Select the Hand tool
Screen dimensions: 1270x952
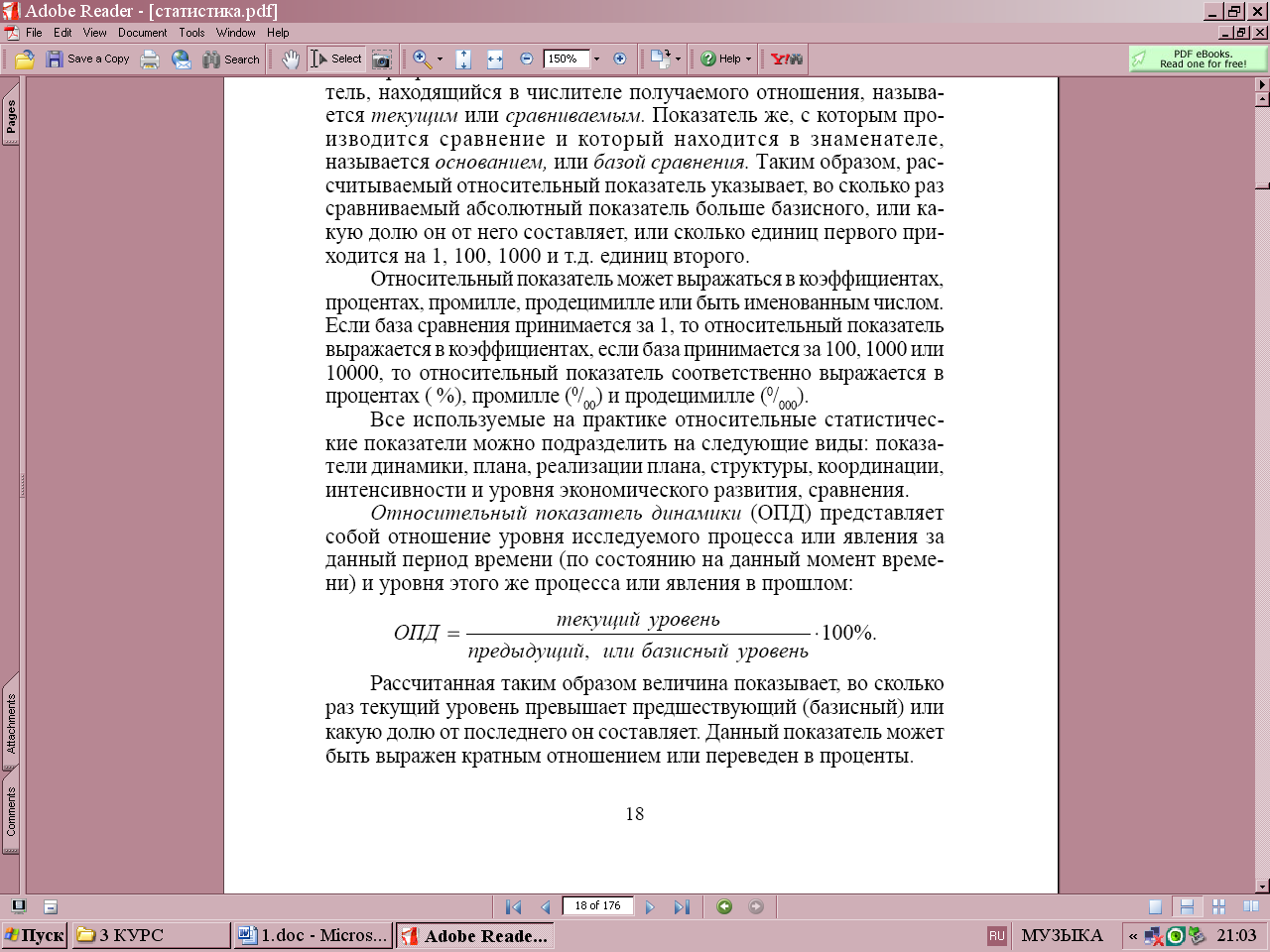(290, 59)
